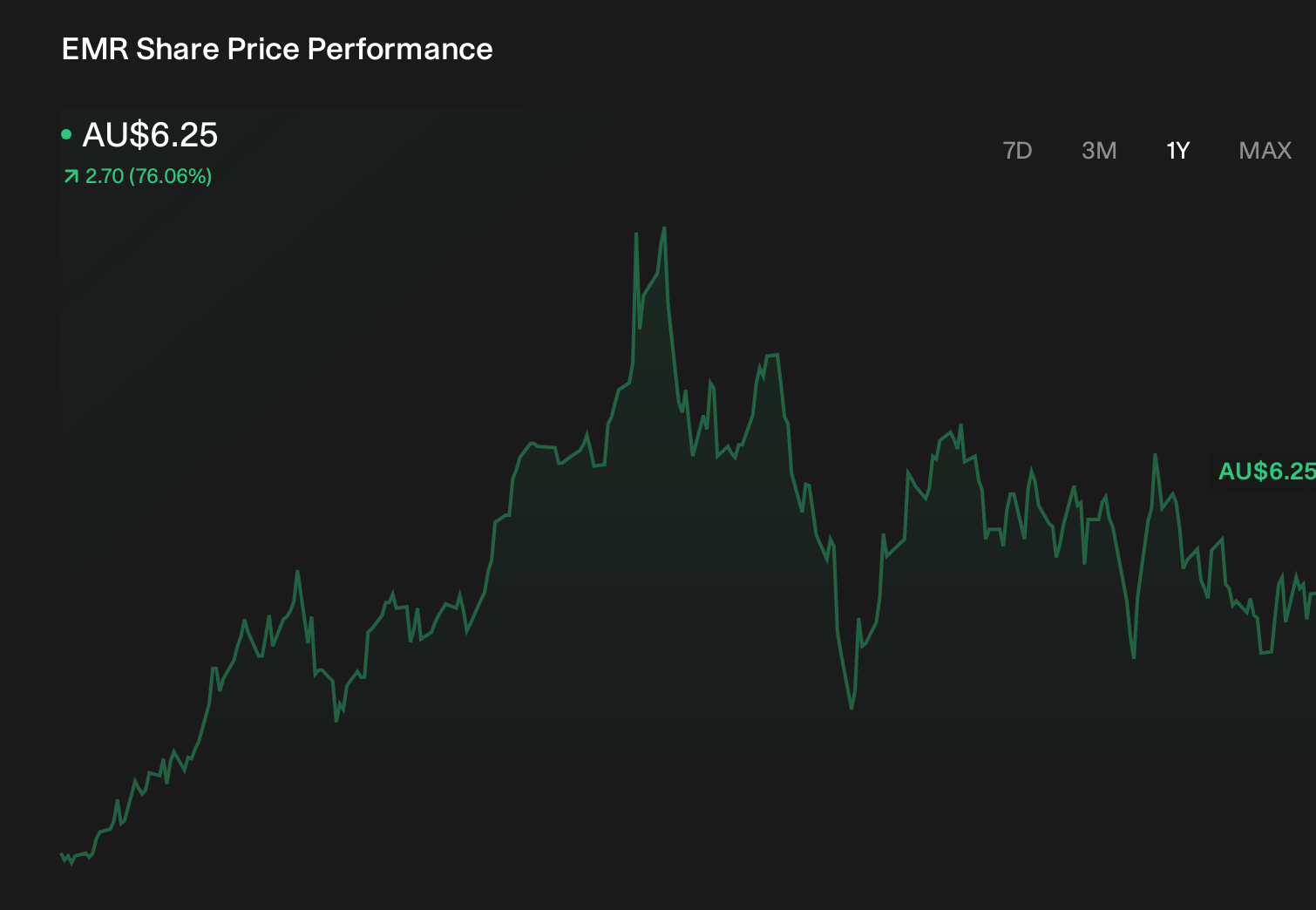Switch chart to the 3M range
1316x910 pixels.
point(1099,151)
